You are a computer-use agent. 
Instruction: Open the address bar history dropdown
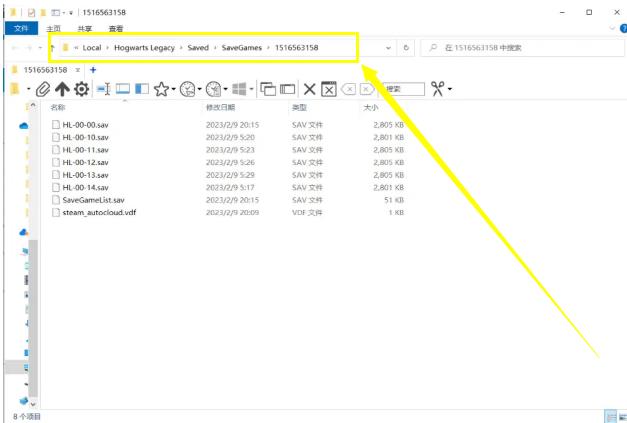[389, 48]
